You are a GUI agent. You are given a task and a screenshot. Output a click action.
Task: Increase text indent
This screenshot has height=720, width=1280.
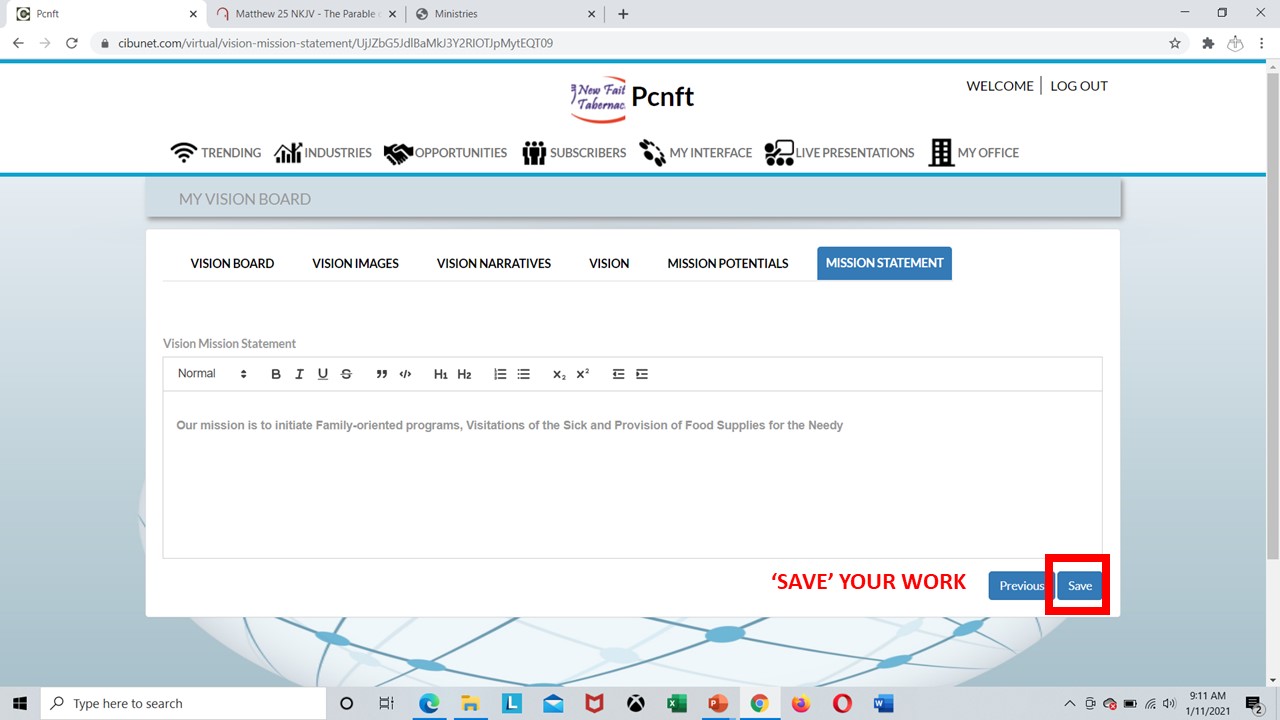642,374
